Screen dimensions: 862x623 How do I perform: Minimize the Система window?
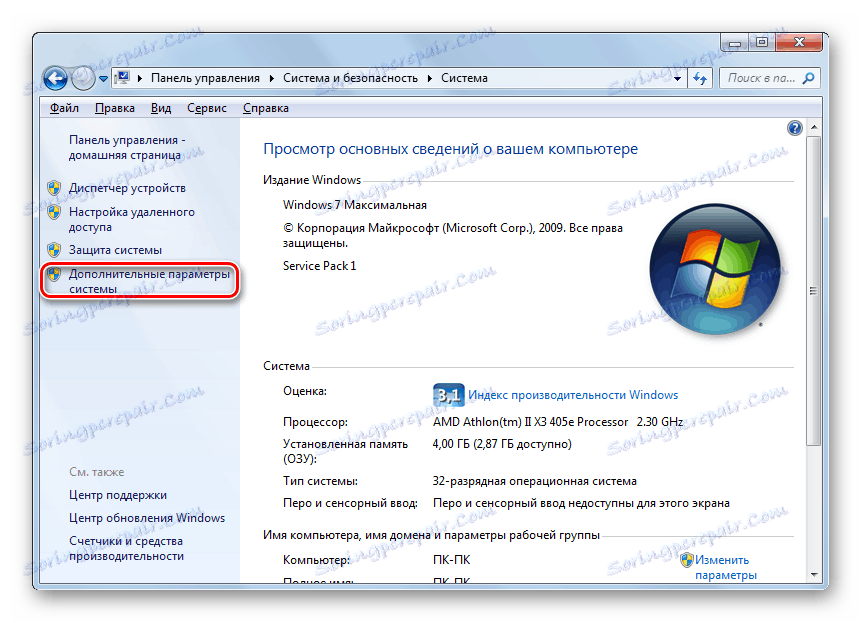click(736, 42)
